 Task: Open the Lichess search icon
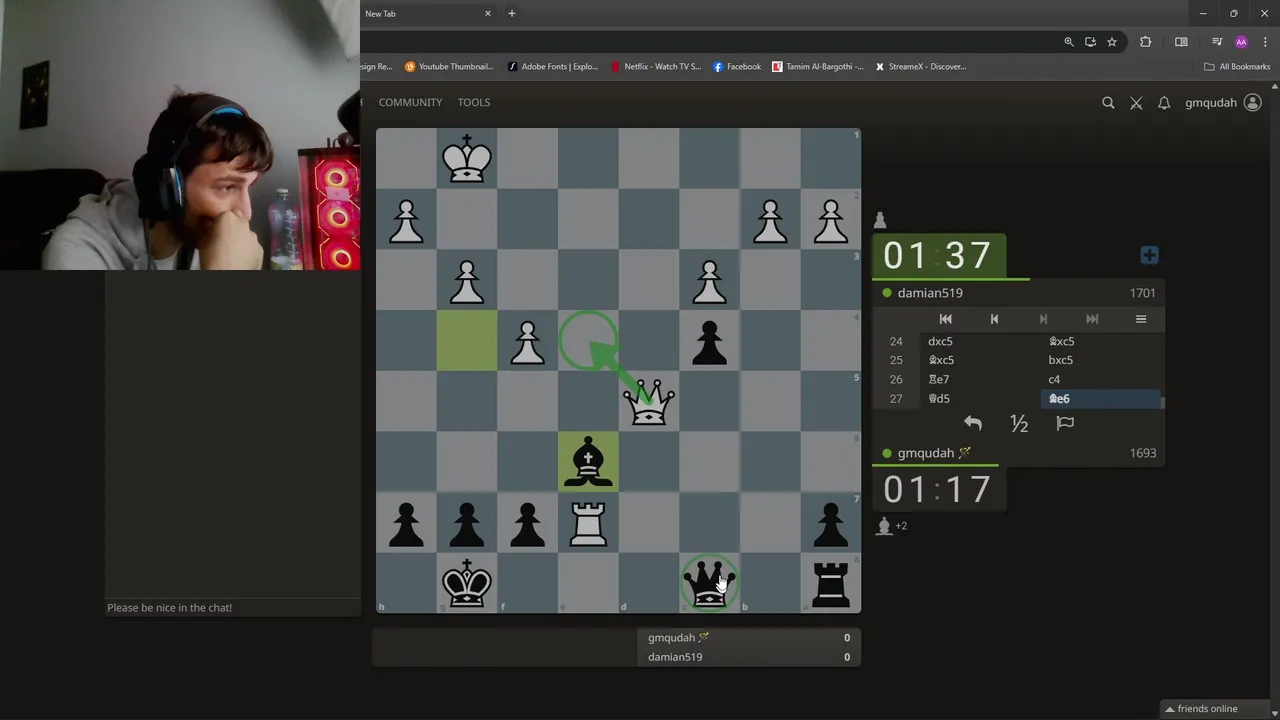pyautogui.click(x=1108, y=102)
